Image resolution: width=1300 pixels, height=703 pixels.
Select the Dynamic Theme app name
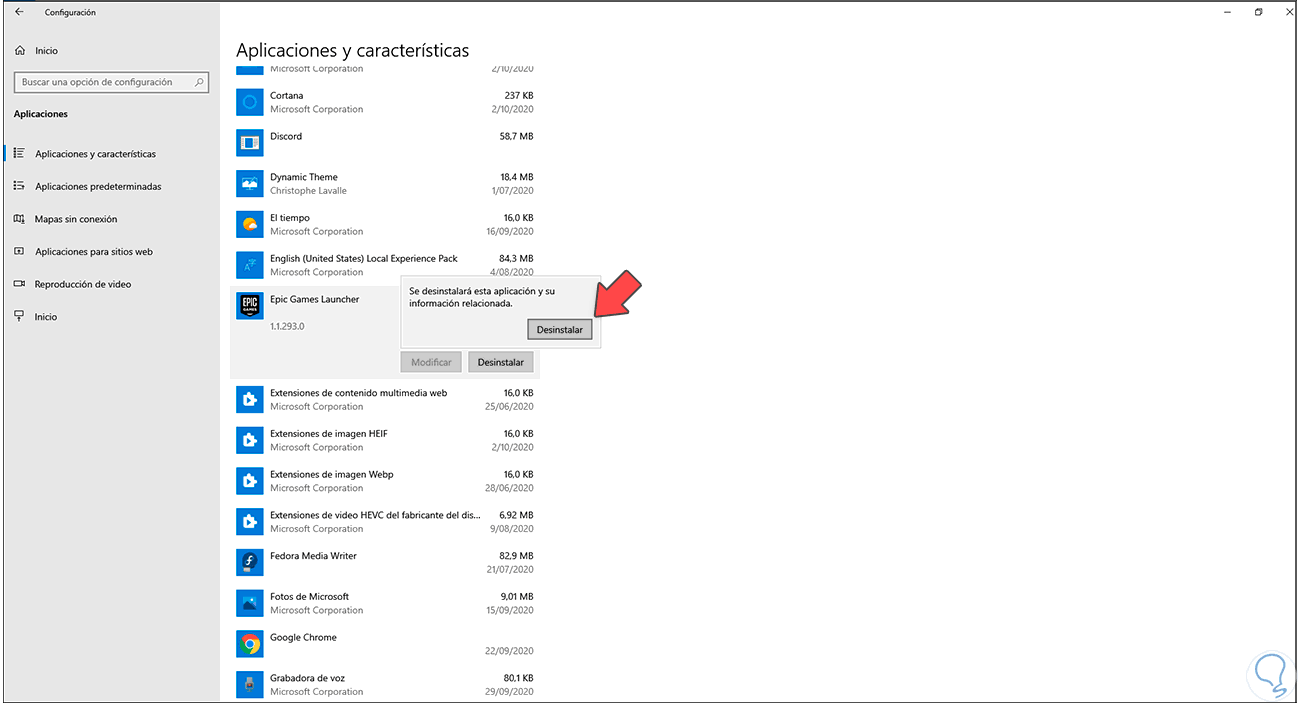point(304,177)
